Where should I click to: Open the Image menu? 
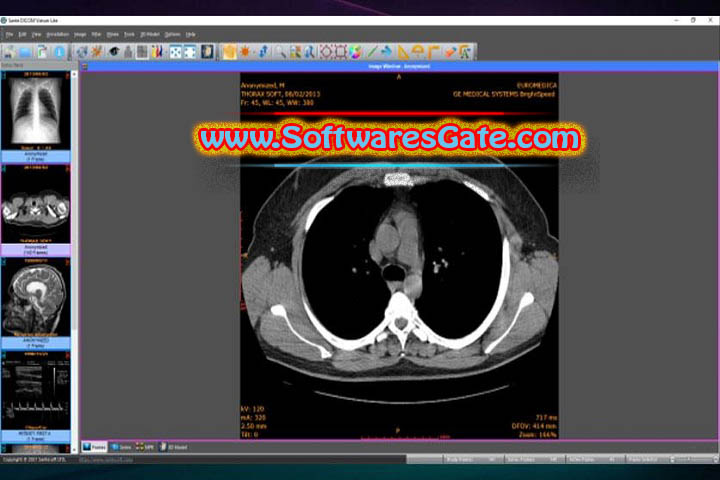point(80,34)
